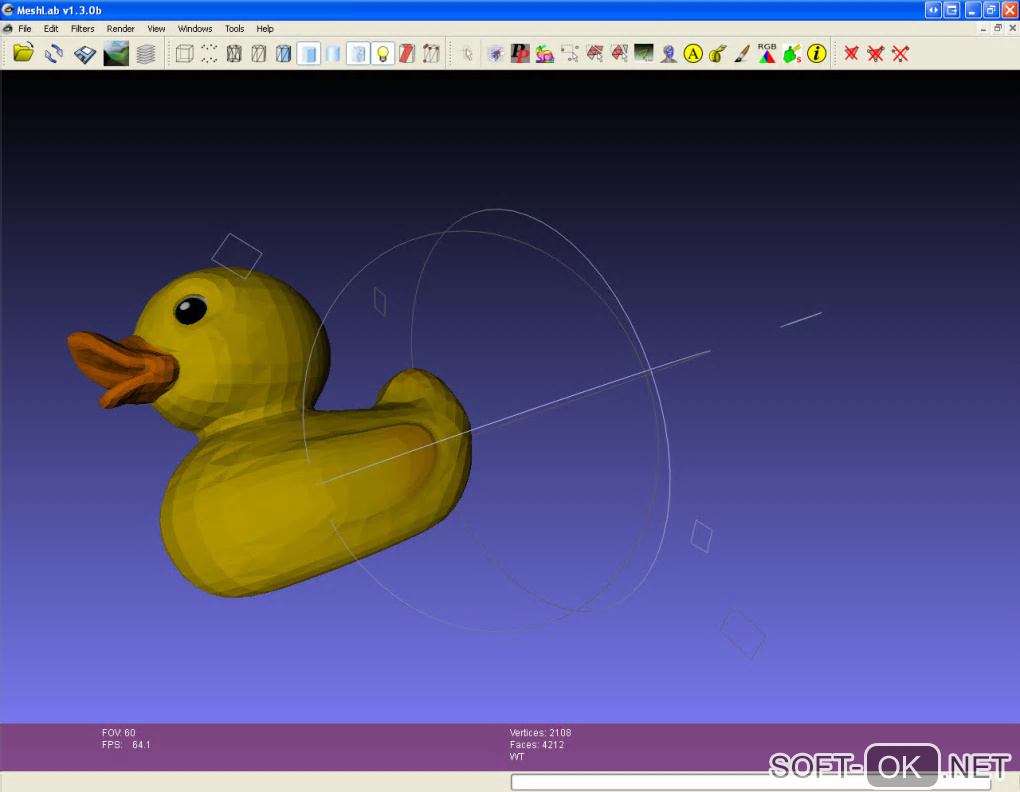
Task: Click the last red X delete icon
Action: coord(900,53)
